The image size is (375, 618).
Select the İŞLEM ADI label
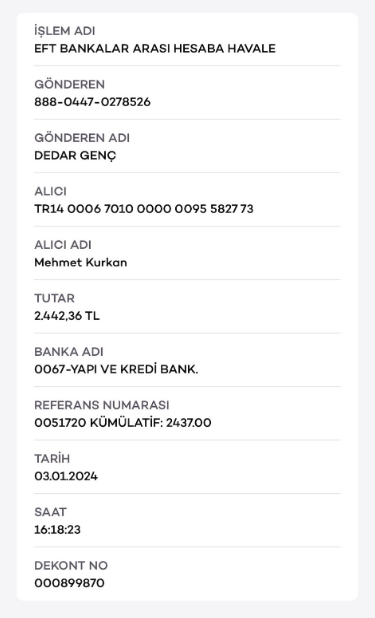65,31
